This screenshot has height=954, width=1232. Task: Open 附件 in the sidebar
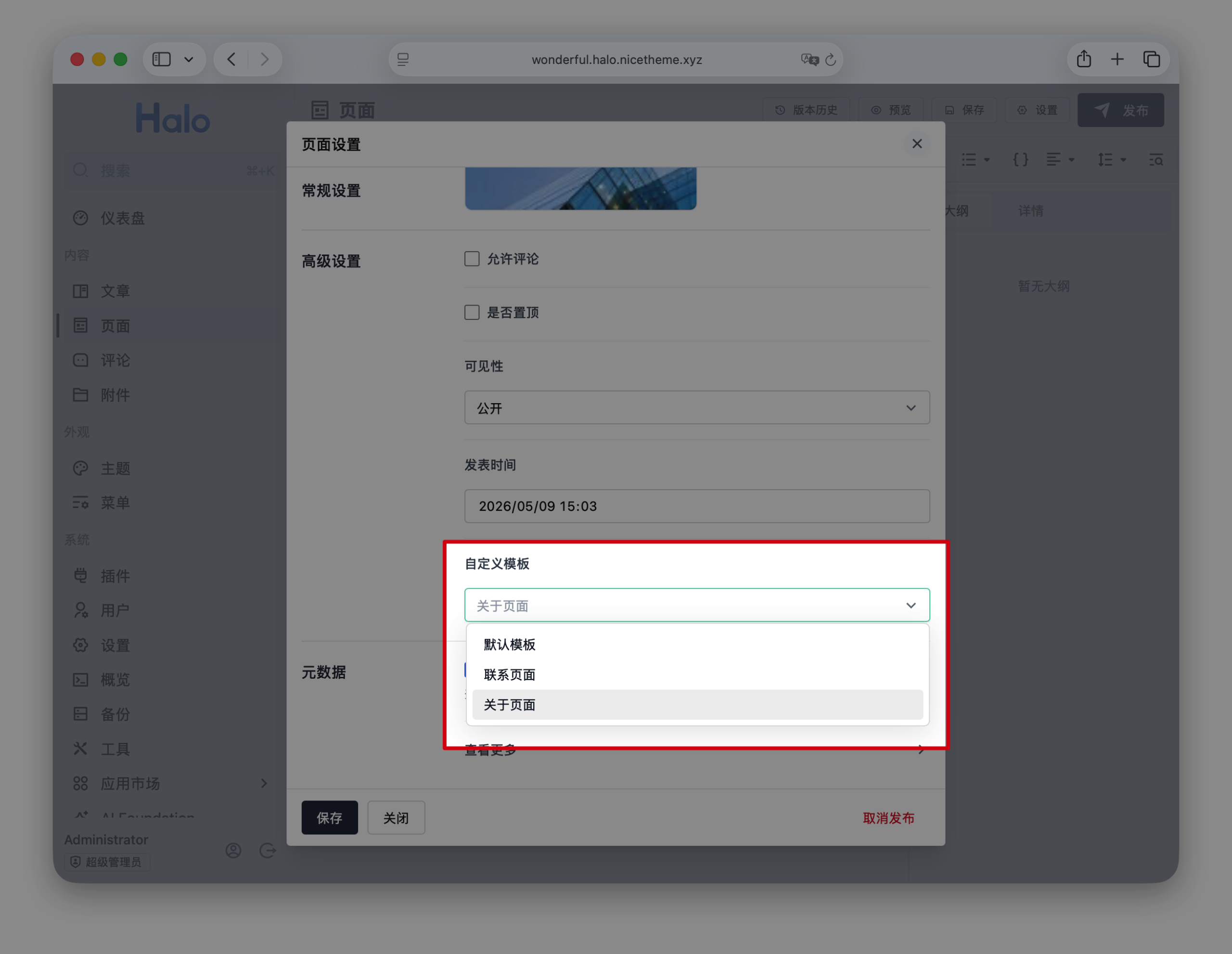pos(173,394)
